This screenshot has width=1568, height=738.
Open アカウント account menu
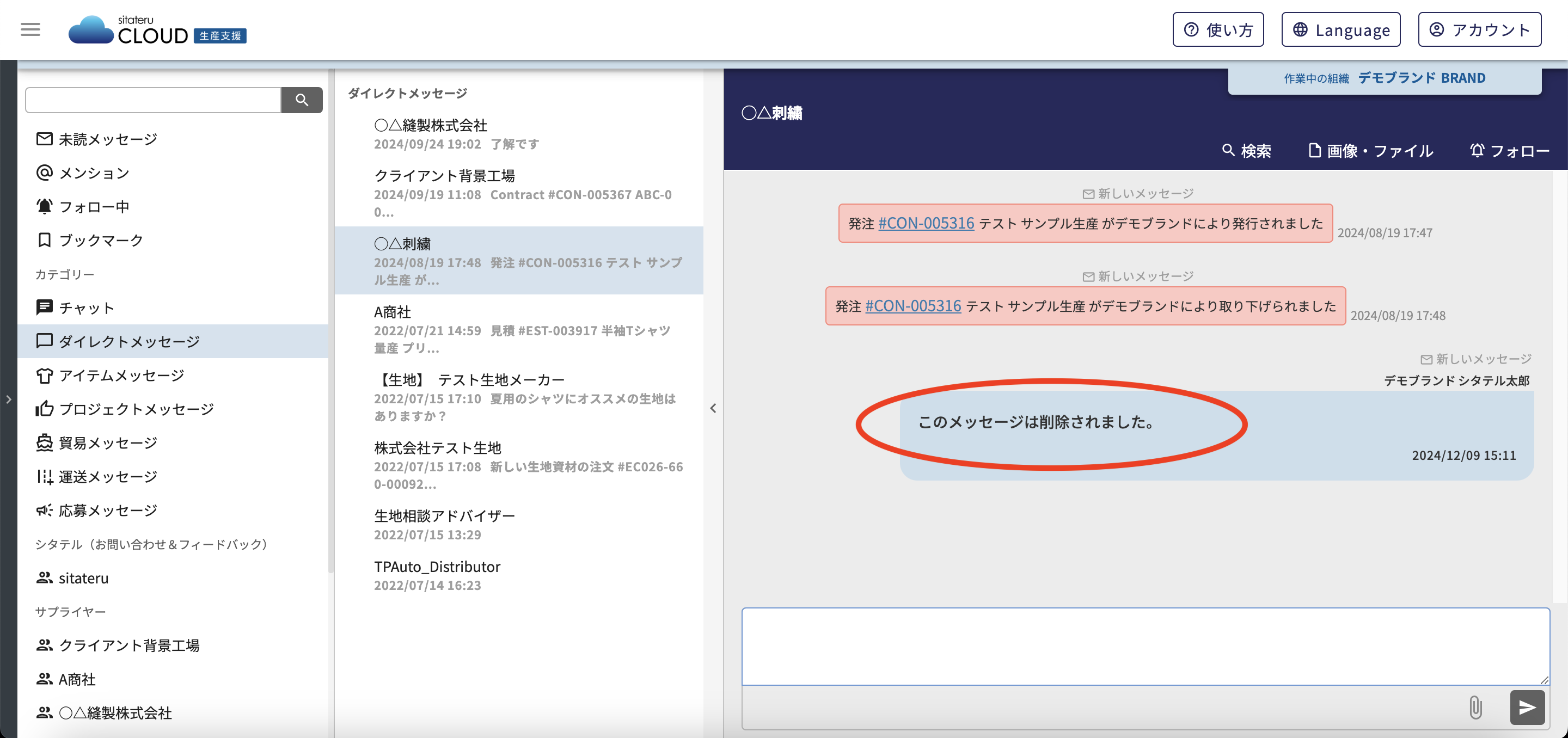tap(1480, 30)
